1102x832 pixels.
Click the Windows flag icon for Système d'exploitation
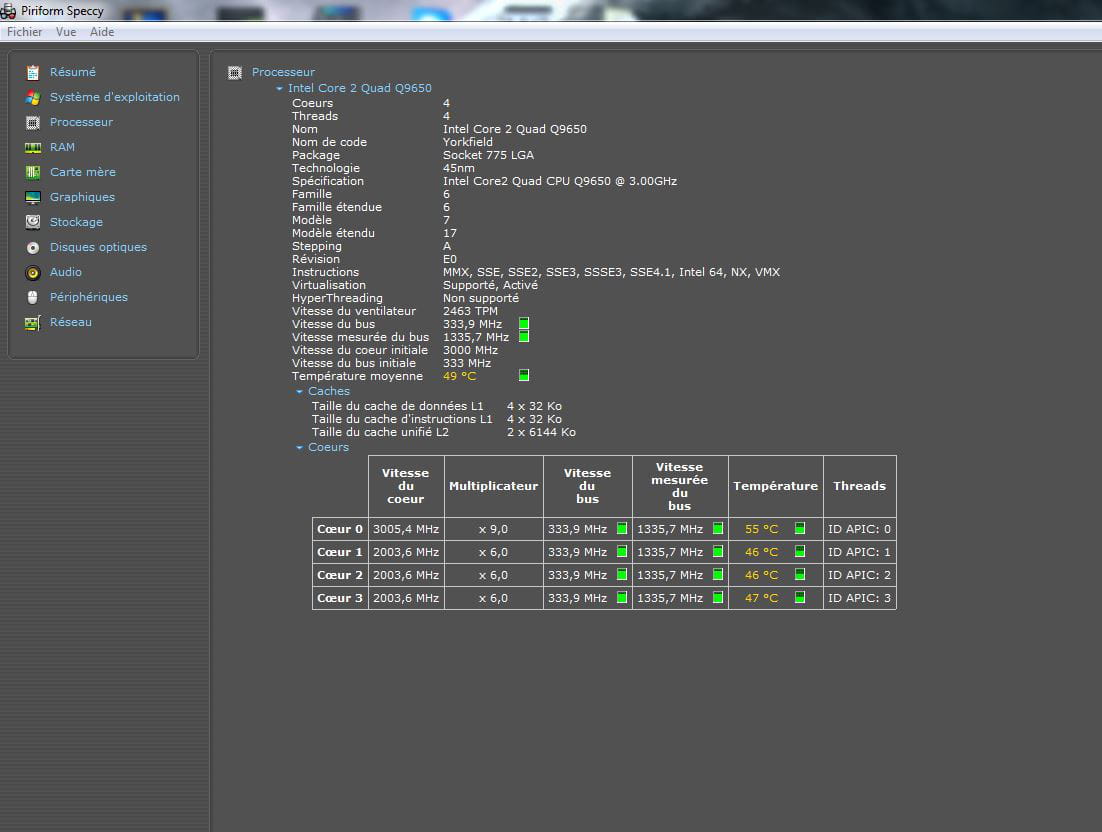click(x=33, y=97)
